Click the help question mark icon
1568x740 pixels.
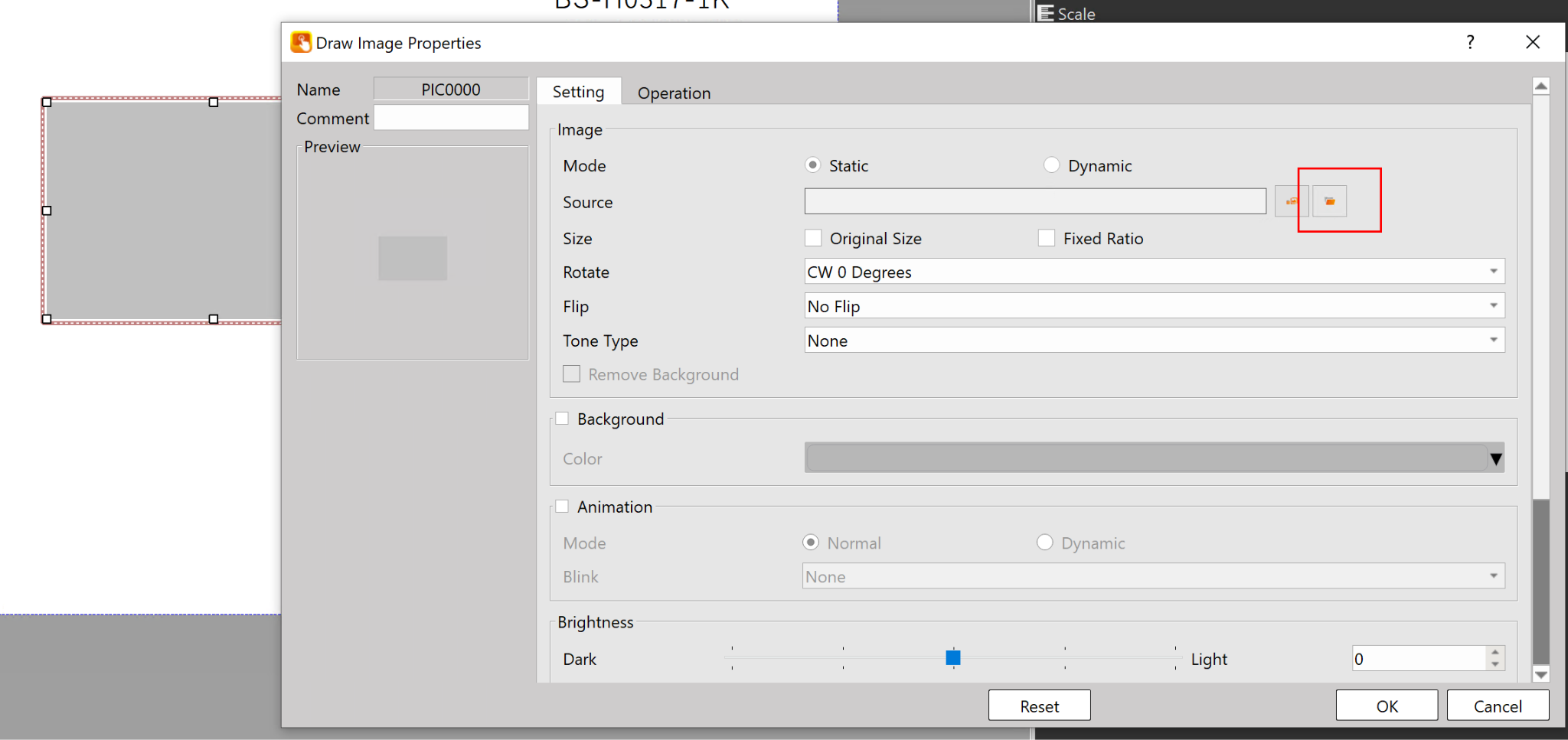(x=1470, y=42)
